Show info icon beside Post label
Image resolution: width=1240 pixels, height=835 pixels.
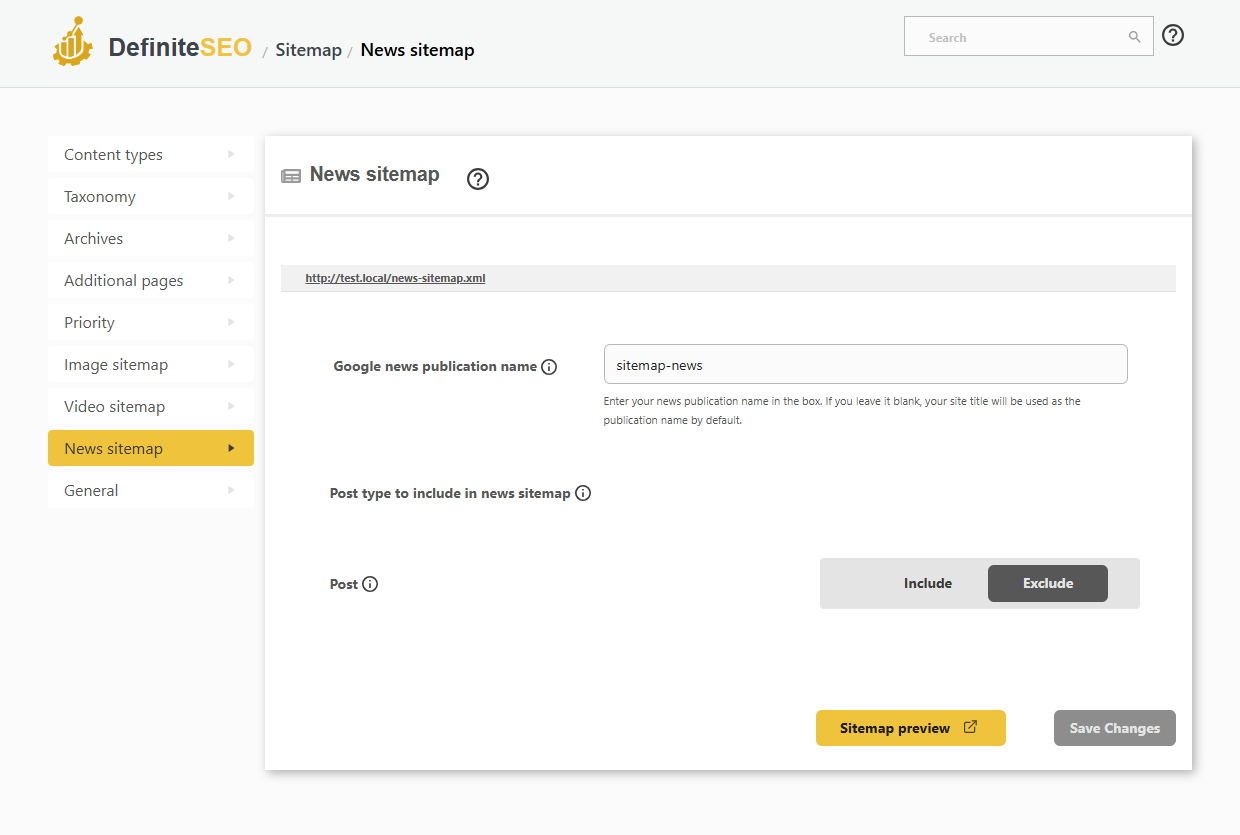pos(370,584)
